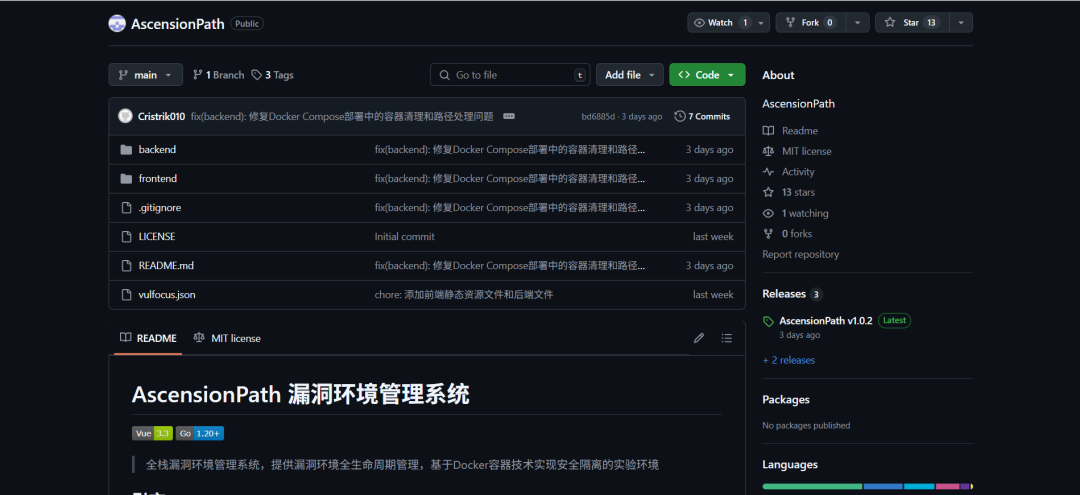The height and width of the screenshot is (495, 1080).
Task: Expand the commit message ellipsis icon
Action: click(509, 116)
